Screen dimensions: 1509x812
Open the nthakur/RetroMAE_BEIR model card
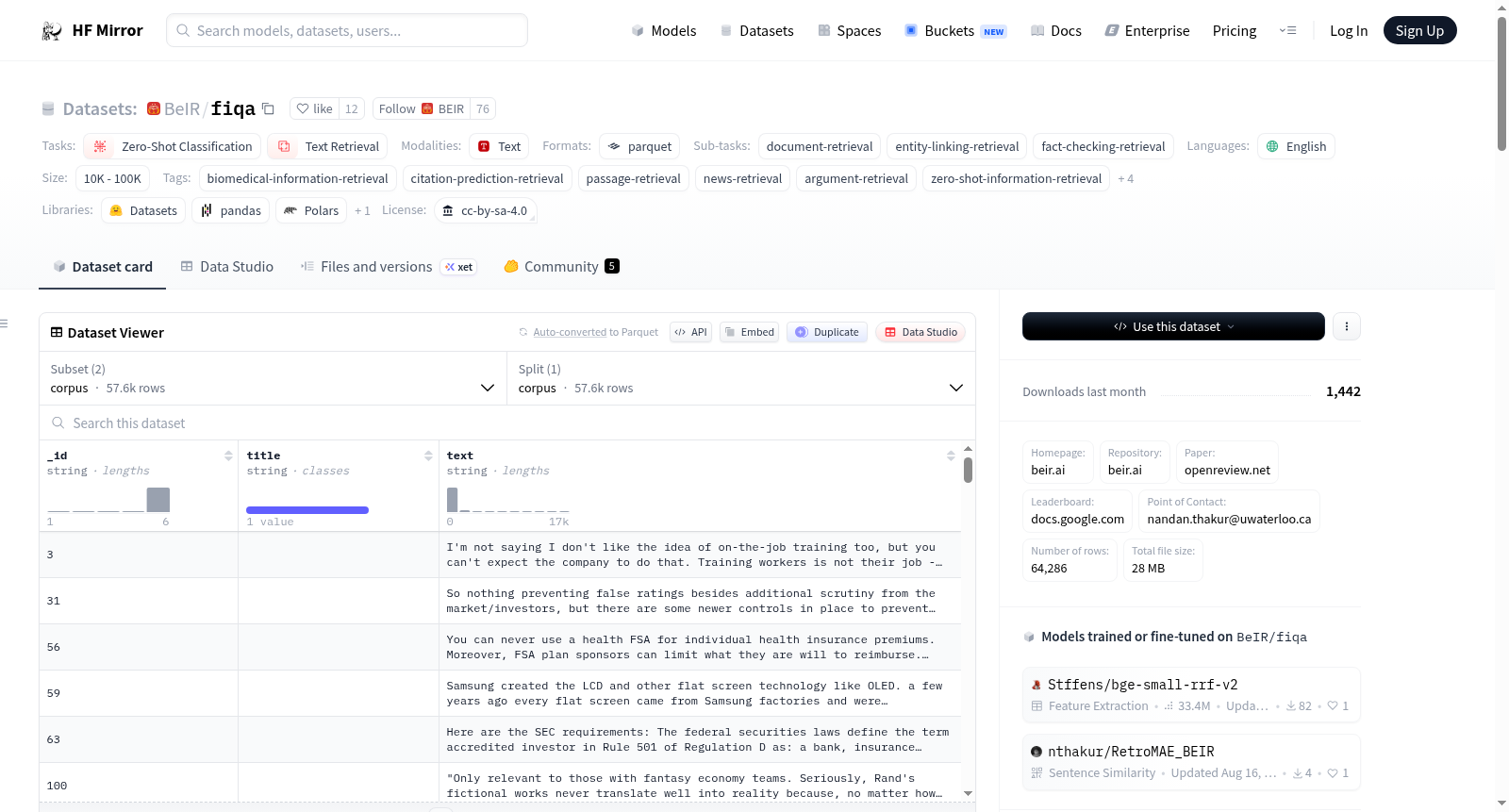[x=1191, y=762]
